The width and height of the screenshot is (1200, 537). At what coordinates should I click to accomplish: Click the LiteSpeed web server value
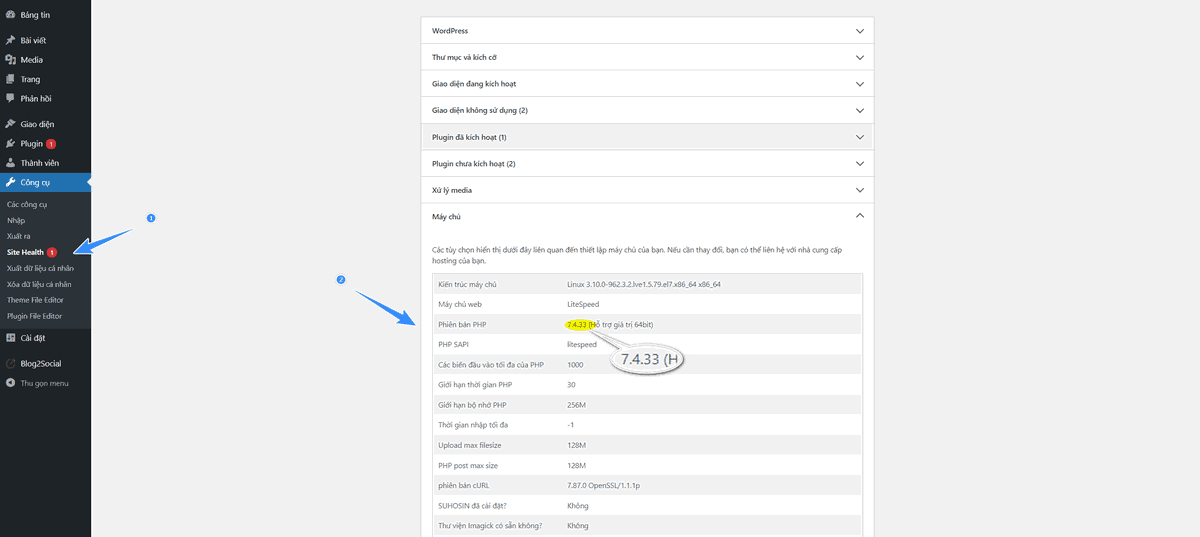pos(583,303)
